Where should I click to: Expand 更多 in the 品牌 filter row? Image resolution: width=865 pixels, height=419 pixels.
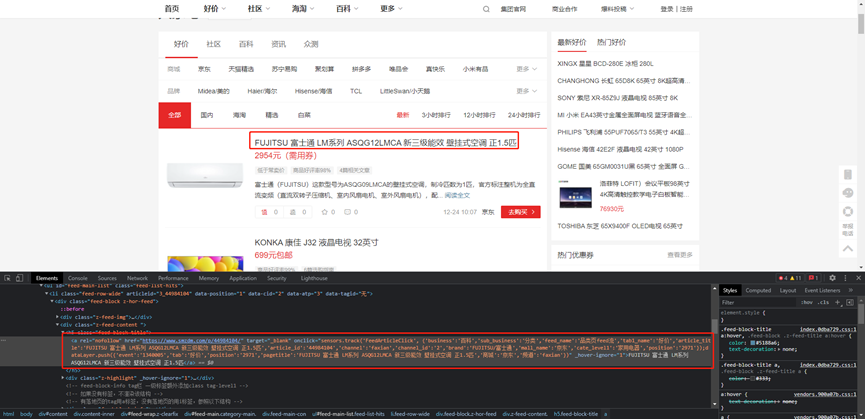(527, 91)
